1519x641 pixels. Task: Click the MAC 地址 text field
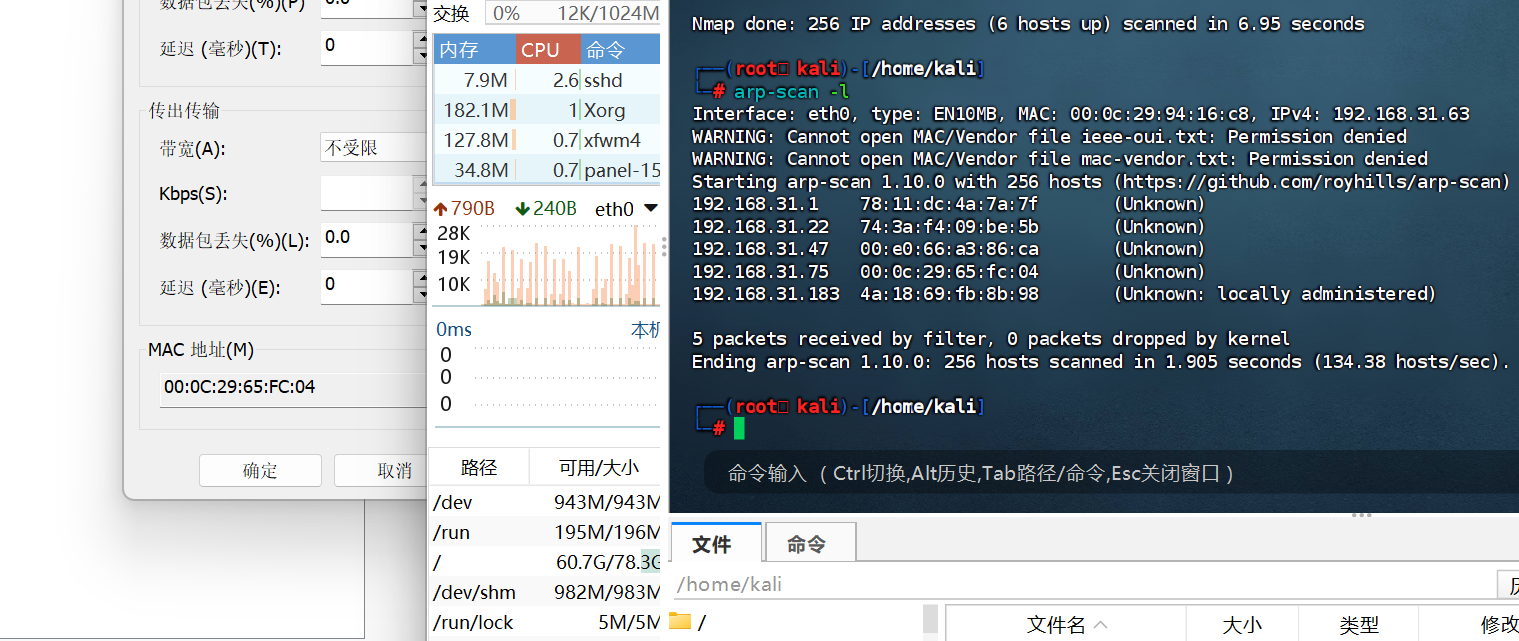[292, 387]
